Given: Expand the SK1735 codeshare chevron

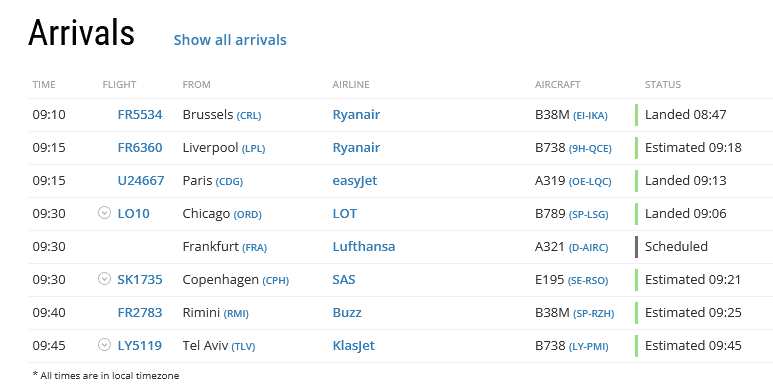Looking at the screenshot, I should 104,279.
